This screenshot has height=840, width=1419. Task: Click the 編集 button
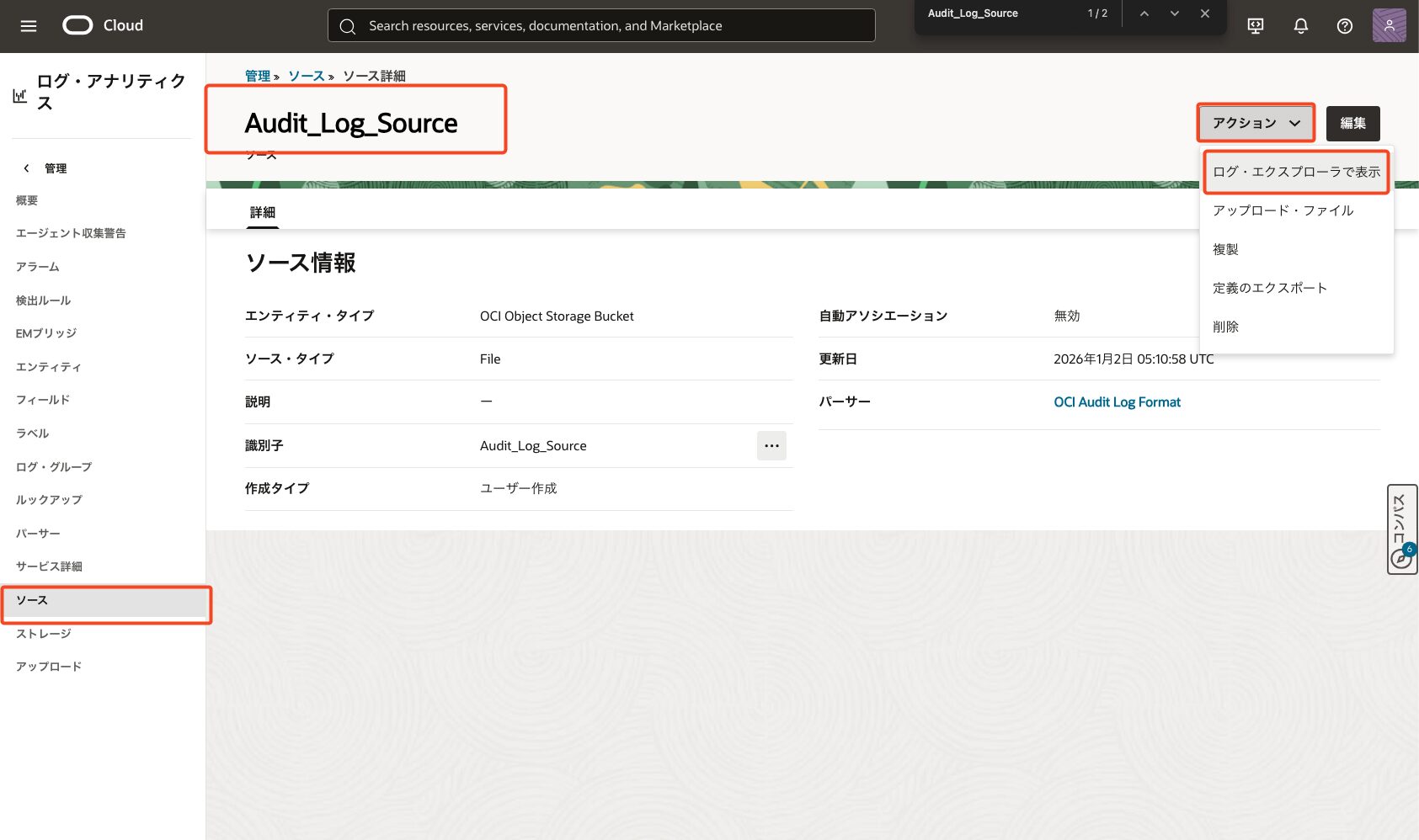(1352, 123)
